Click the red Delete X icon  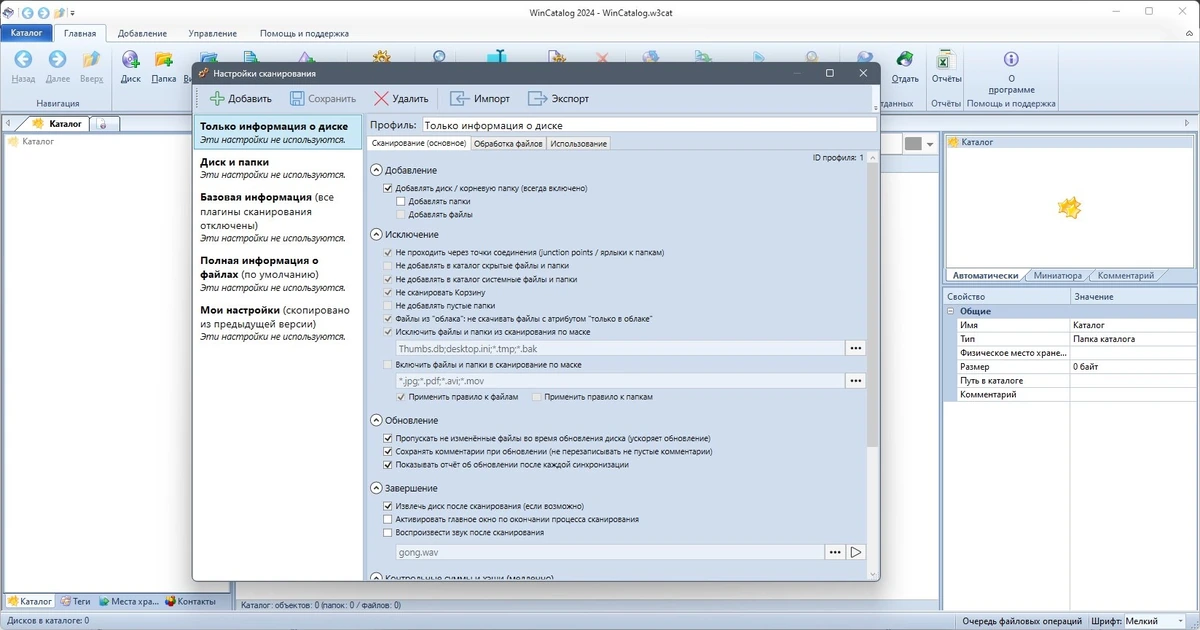[x=381, y=99]
